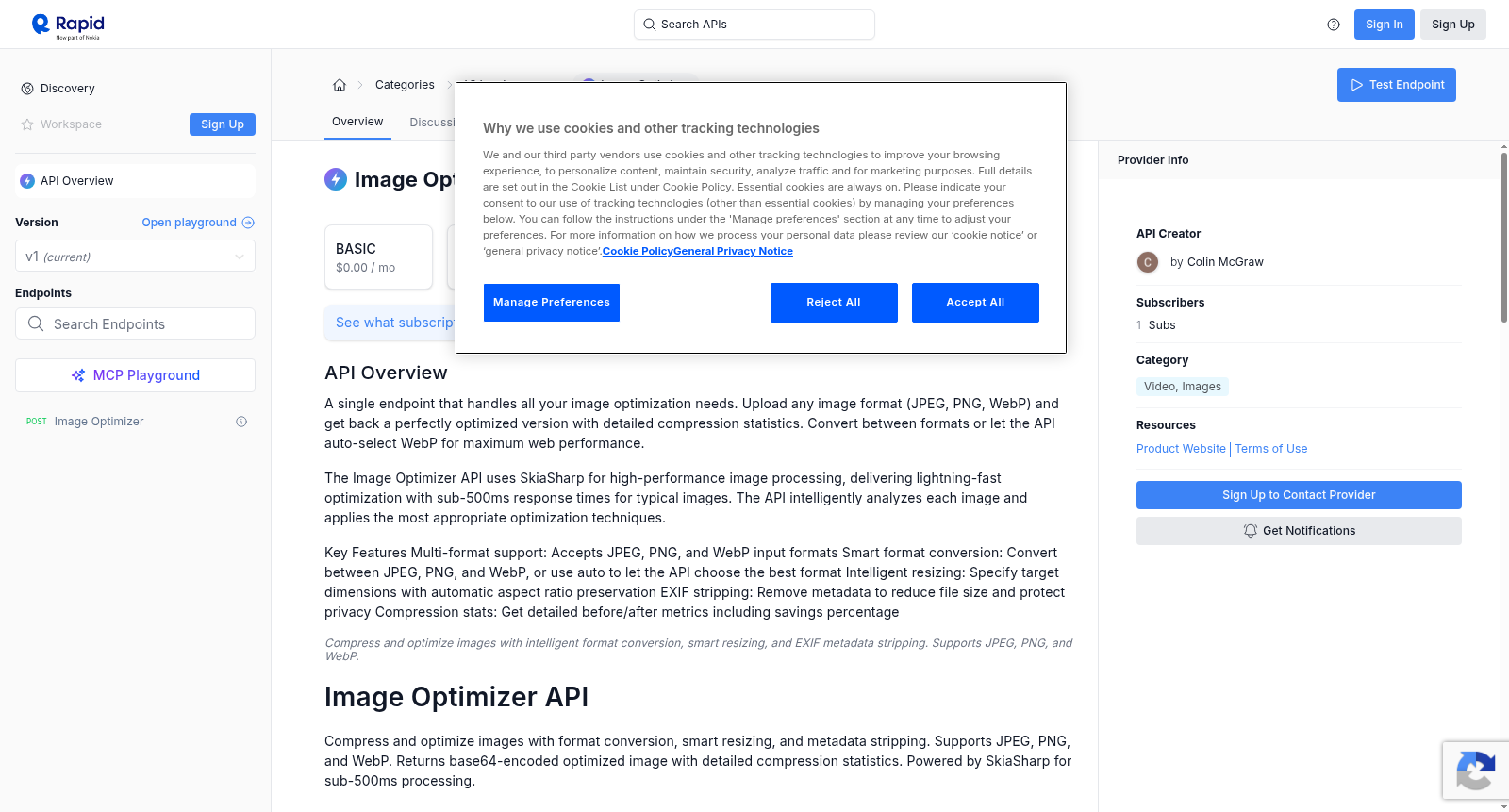Click the Test Endpoint button
The height and width of the screenshot is (812, 1509).
[x=1397, y=85]
